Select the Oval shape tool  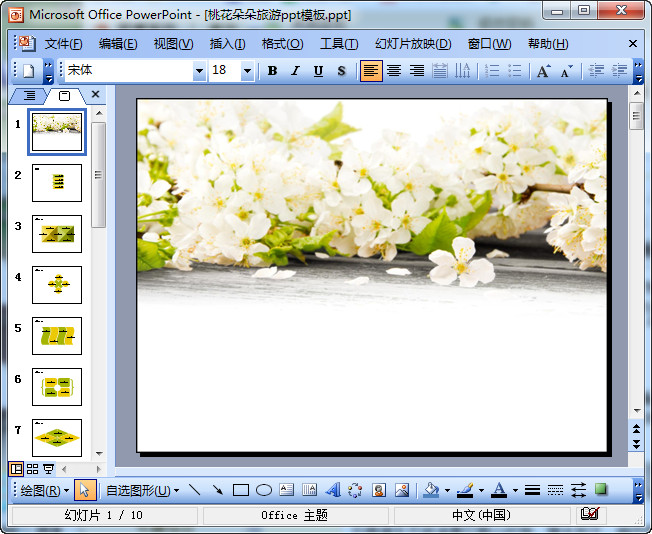[264, 490]
